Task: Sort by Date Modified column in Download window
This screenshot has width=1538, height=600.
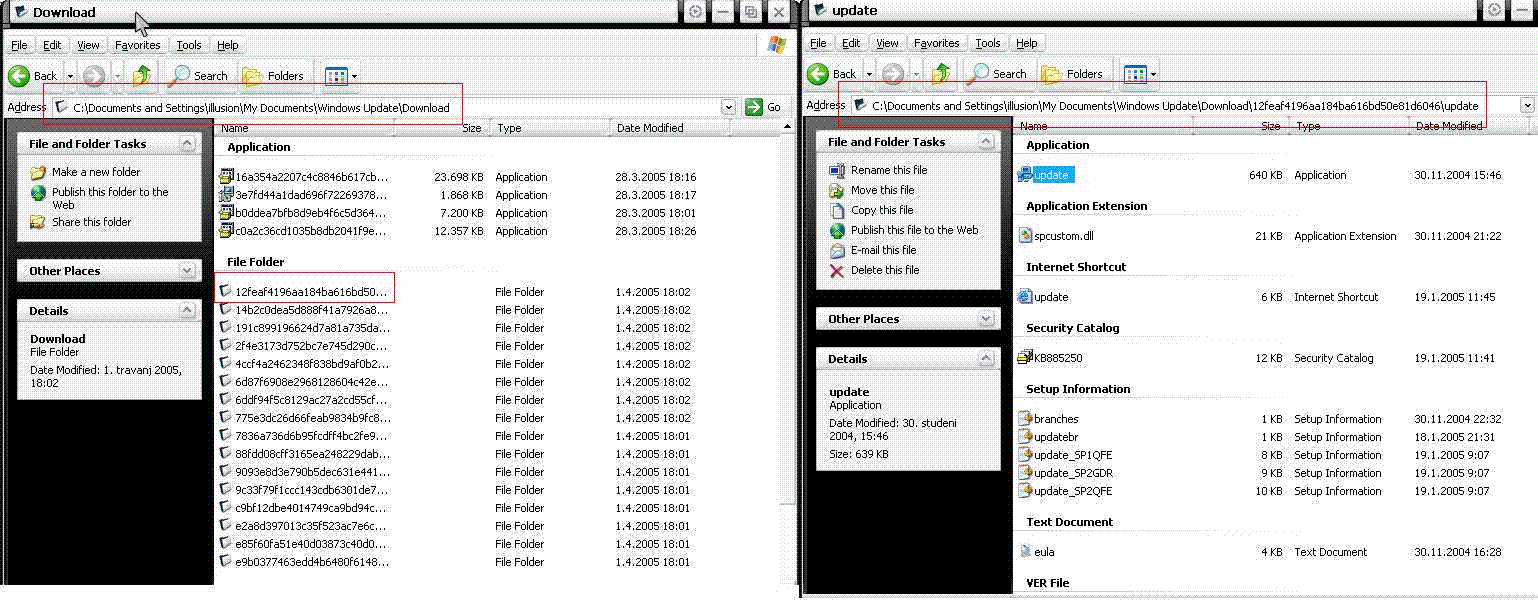Action: pos(650,128)
